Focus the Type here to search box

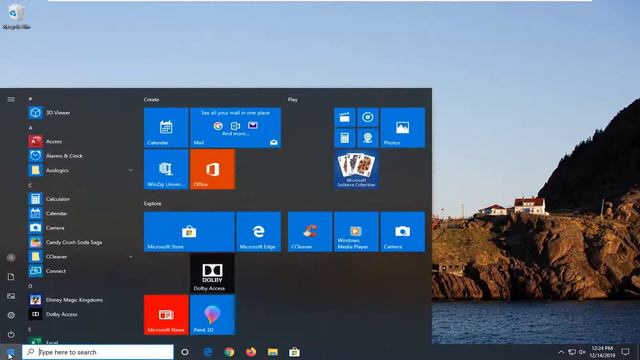(x=98, y=352)
